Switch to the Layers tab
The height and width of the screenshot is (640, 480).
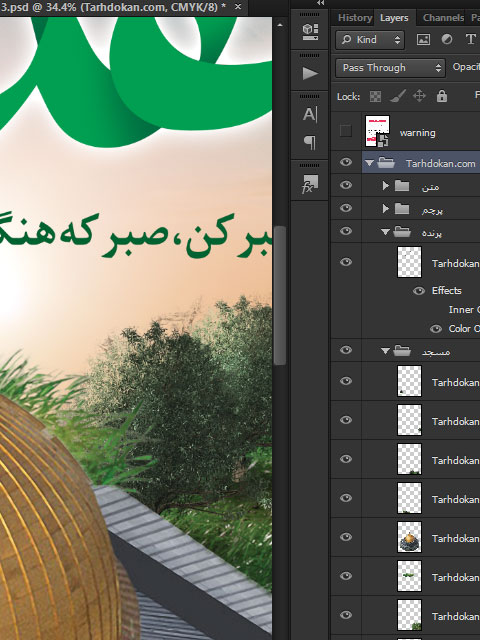tap(394, 18)
